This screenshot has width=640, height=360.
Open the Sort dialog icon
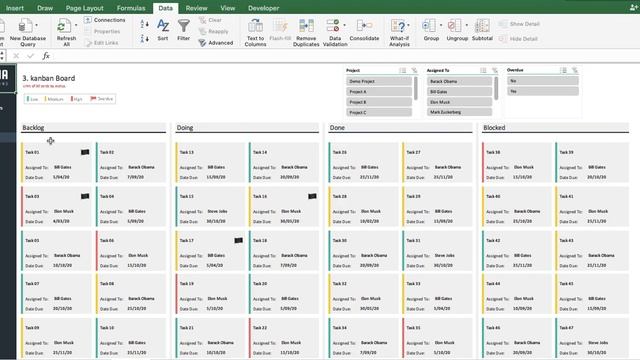click(x=163, y=26)
